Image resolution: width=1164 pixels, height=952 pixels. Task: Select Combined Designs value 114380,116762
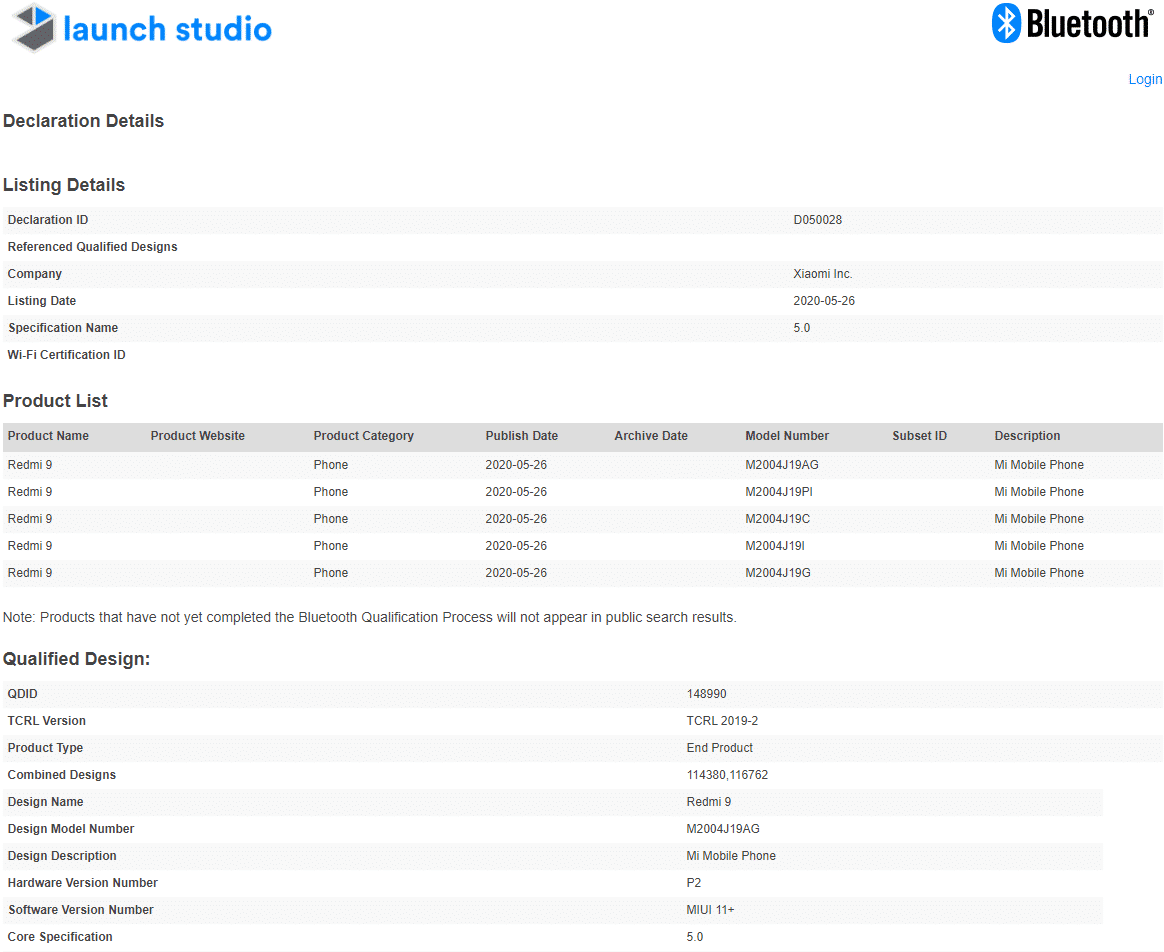tap(728, 775)
